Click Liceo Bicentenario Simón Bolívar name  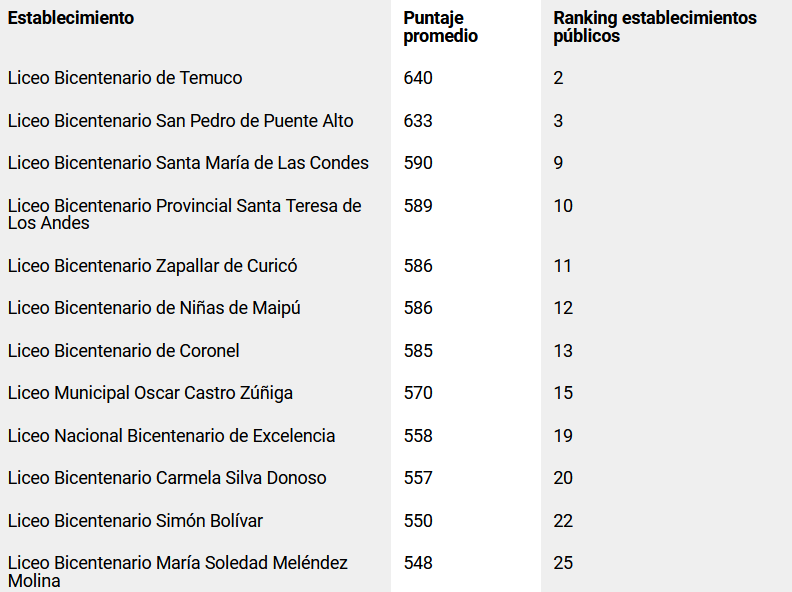point(135,521)
